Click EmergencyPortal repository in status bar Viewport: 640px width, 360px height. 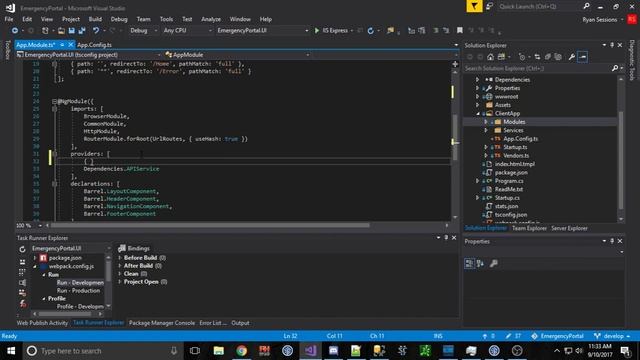click(557, 336)
